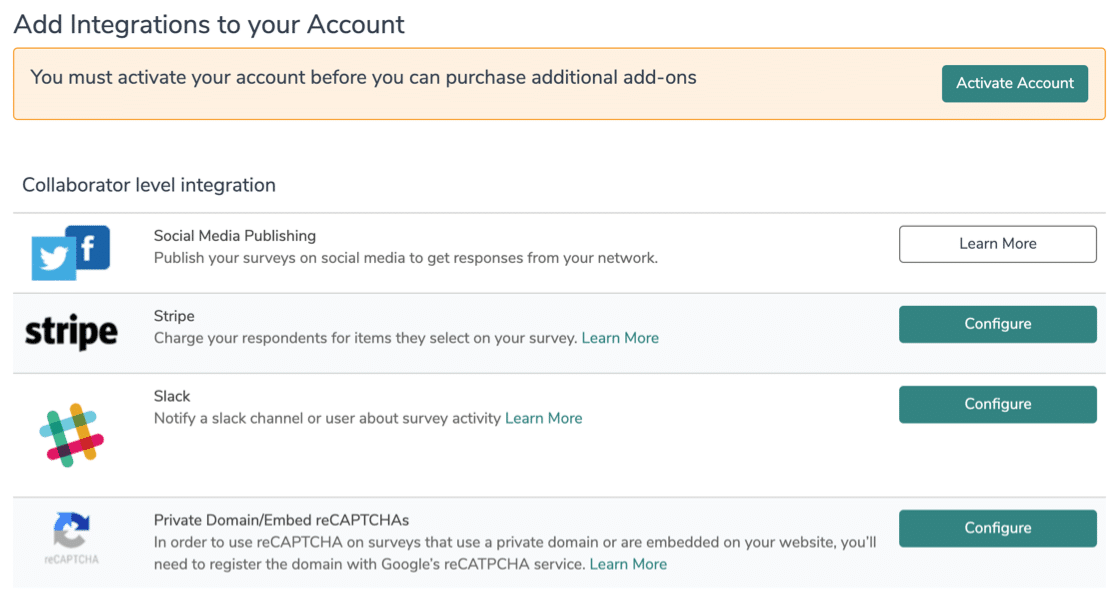This screenshot has width=1116, height=610.
Task: Click the Stripe integration title text
Action: point(174,316)
